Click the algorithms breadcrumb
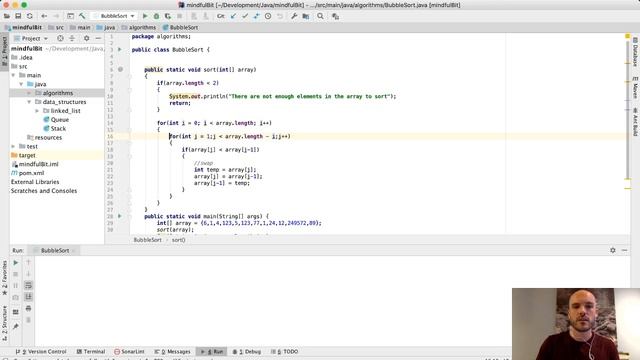The image size is (640, 360). [x=139, y=27]
